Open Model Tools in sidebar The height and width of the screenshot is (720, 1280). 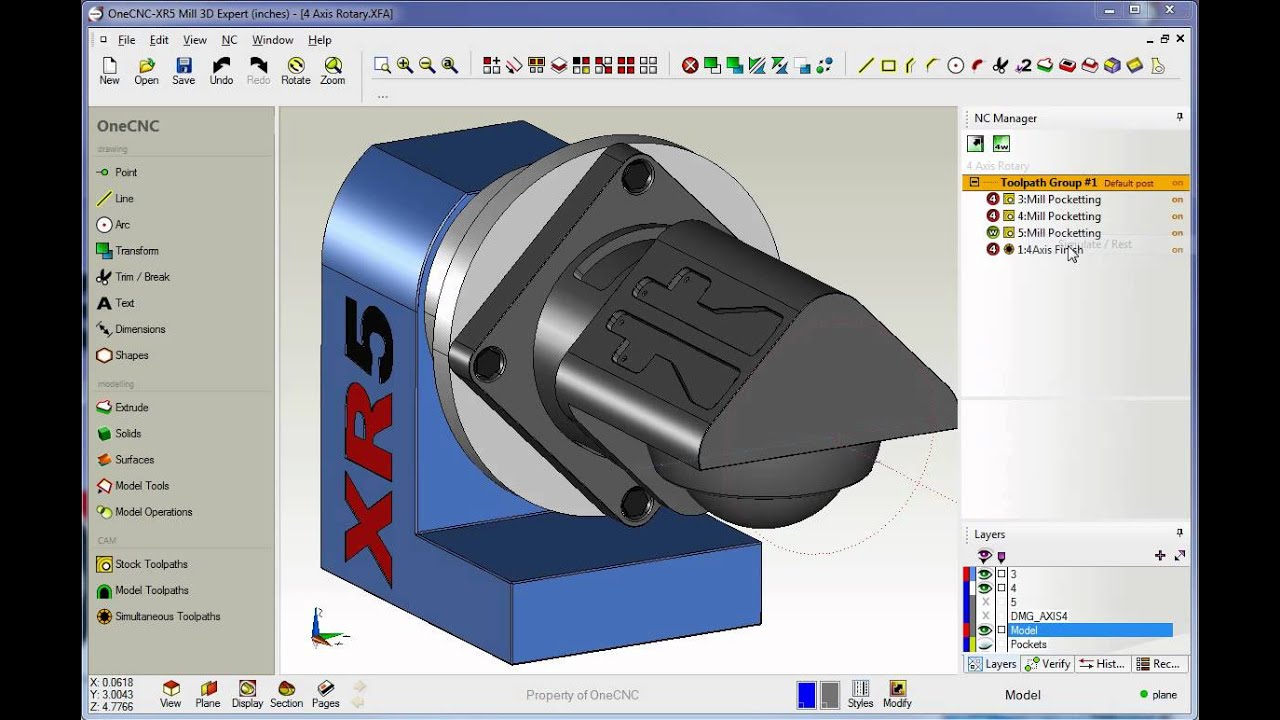click(x=133, y=485)
